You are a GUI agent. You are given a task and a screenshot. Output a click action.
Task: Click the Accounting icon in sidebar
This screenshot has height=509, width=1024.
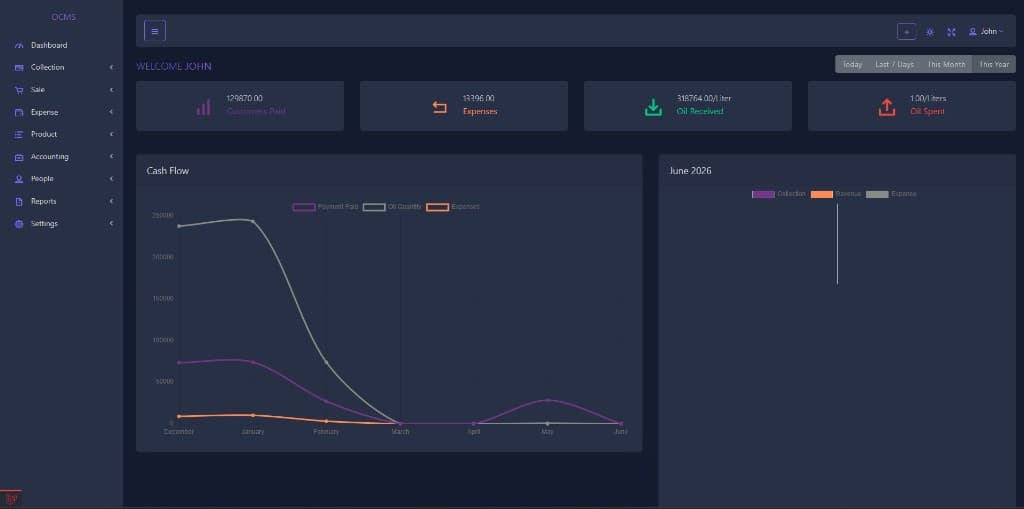19,157
